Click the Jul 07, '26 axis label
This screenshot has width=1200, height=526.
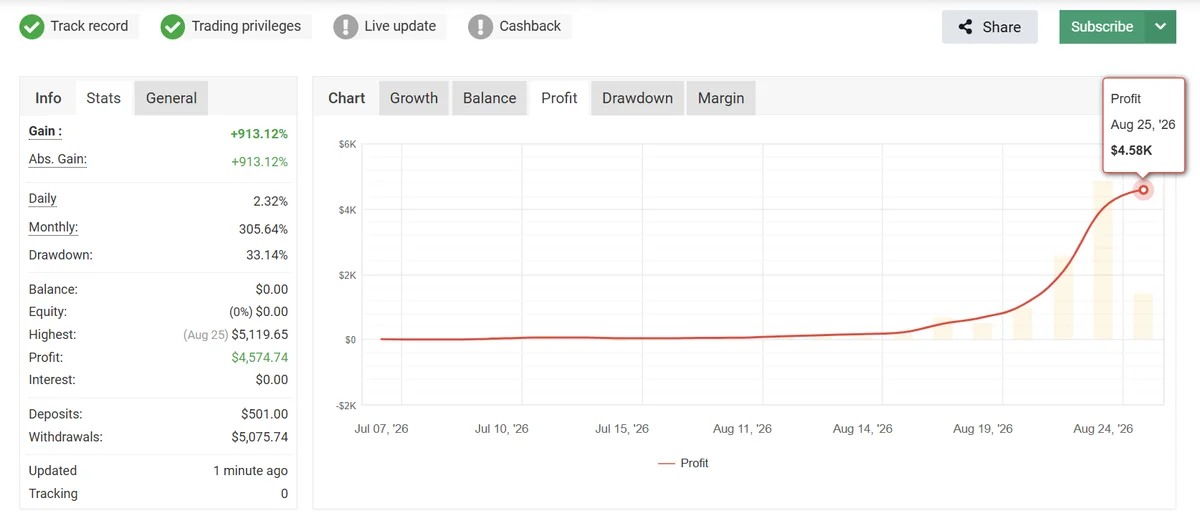[x=382, y=429]
